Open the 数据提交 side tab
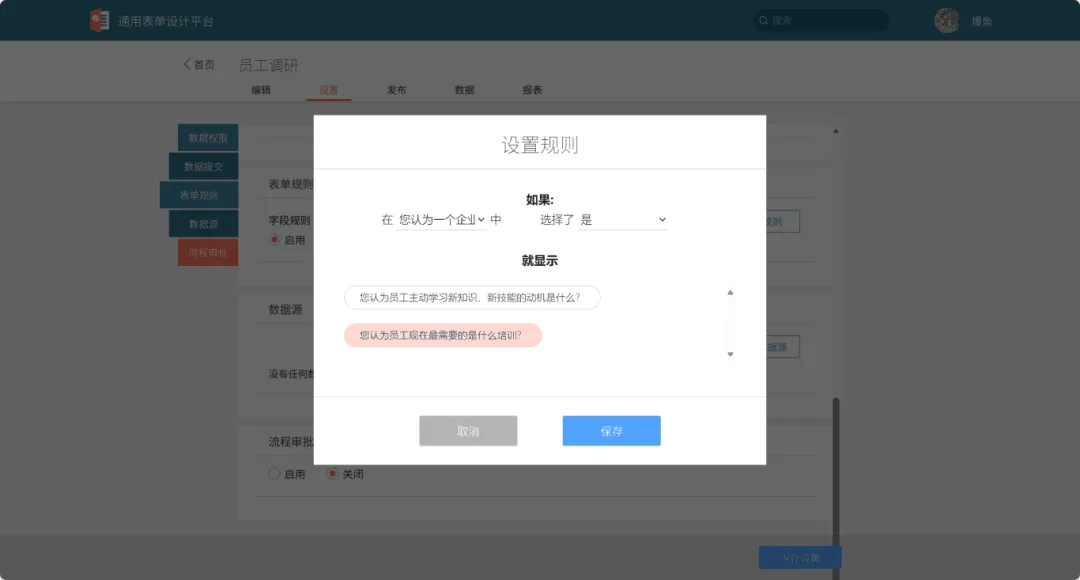 click(x=203, y=167)
